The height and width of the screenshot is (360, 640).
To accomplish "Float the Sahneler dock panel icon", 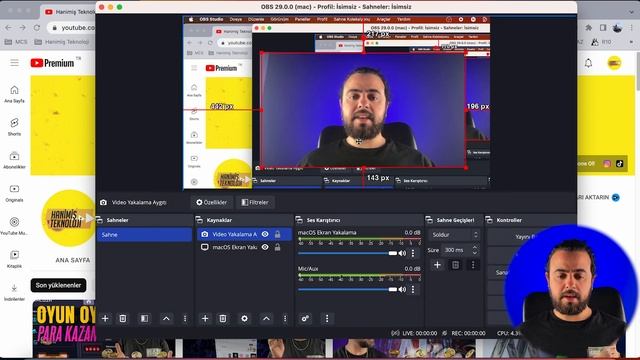I will [99, 220].
